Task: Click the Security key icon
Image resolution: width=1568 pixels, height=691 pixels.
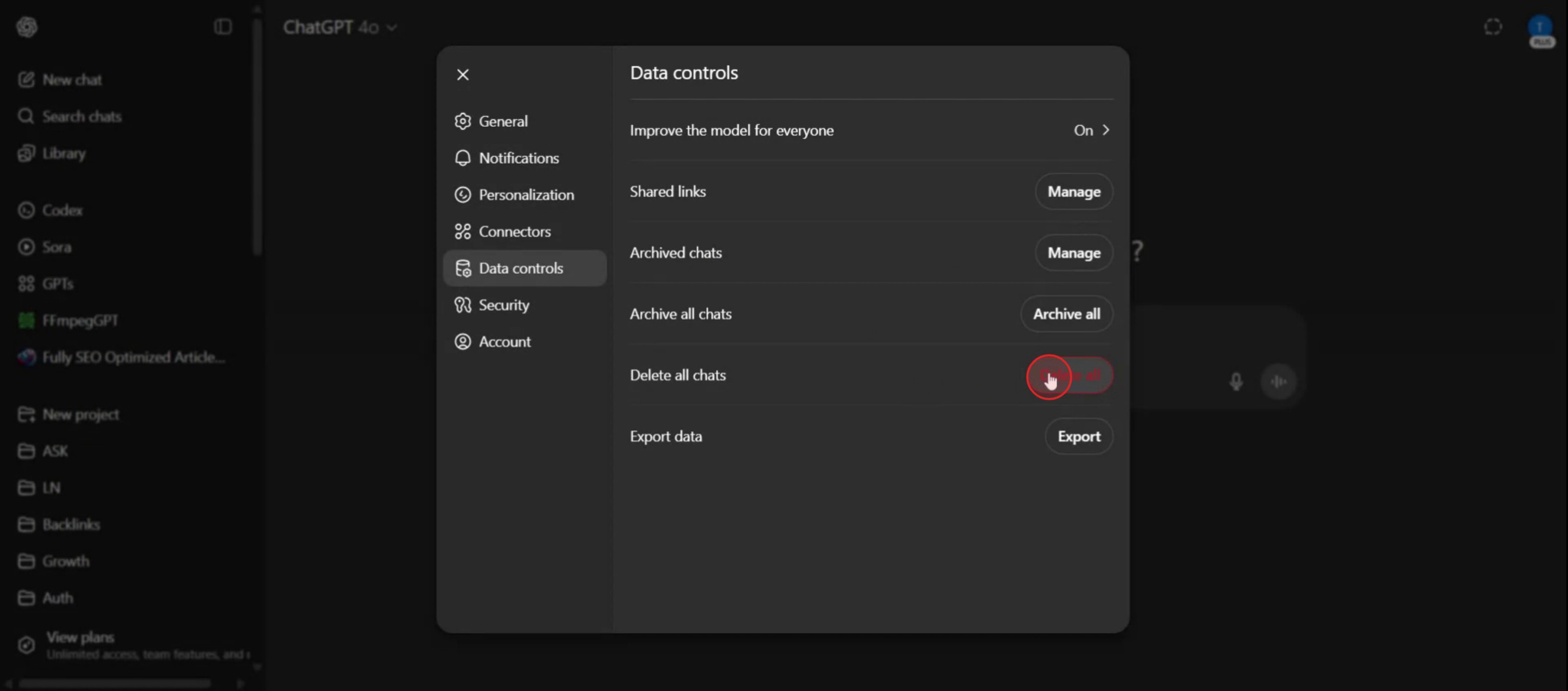Action: pos(462,305)
